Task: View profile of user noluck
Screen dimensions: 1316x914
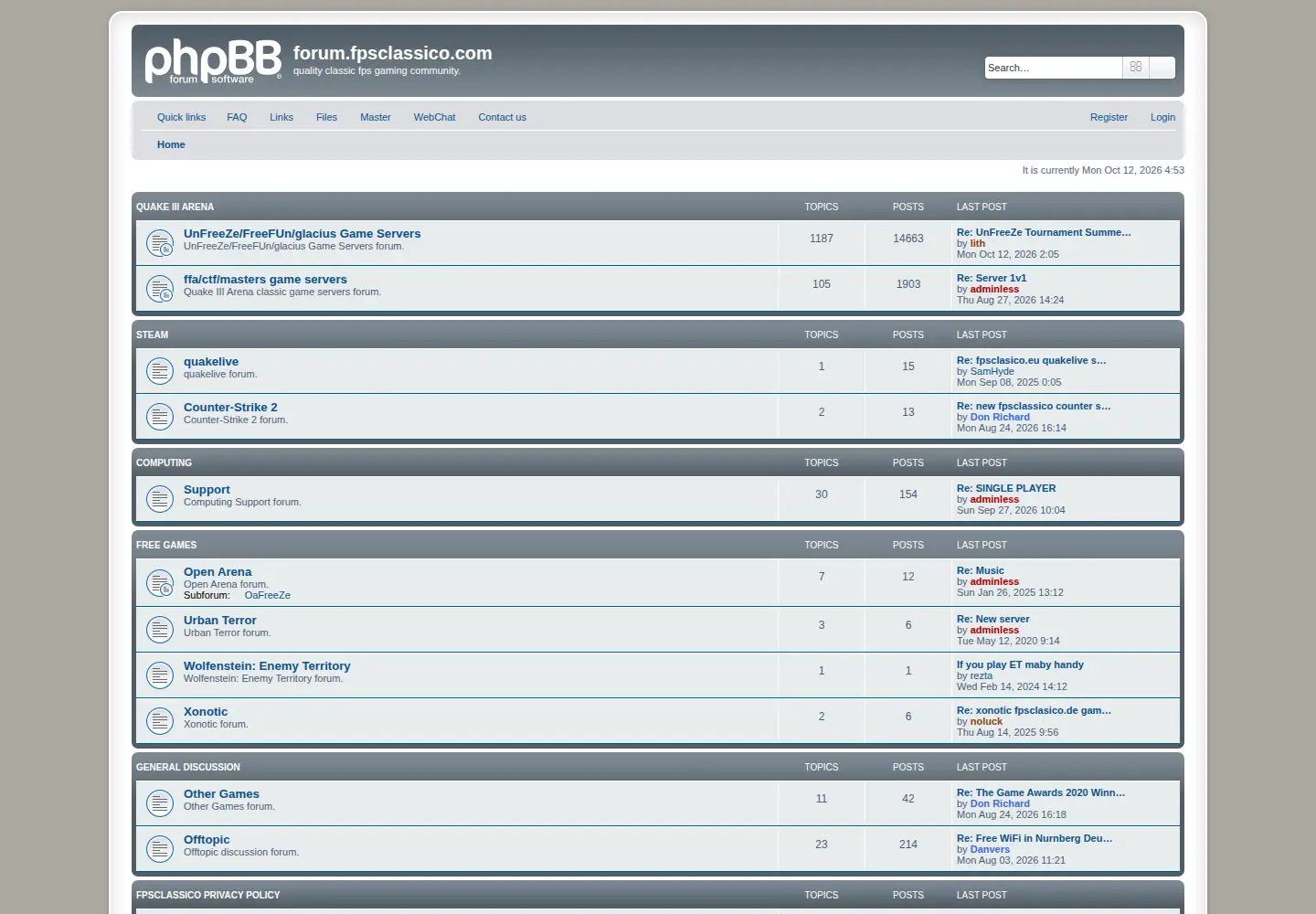Action: (986, 721)
